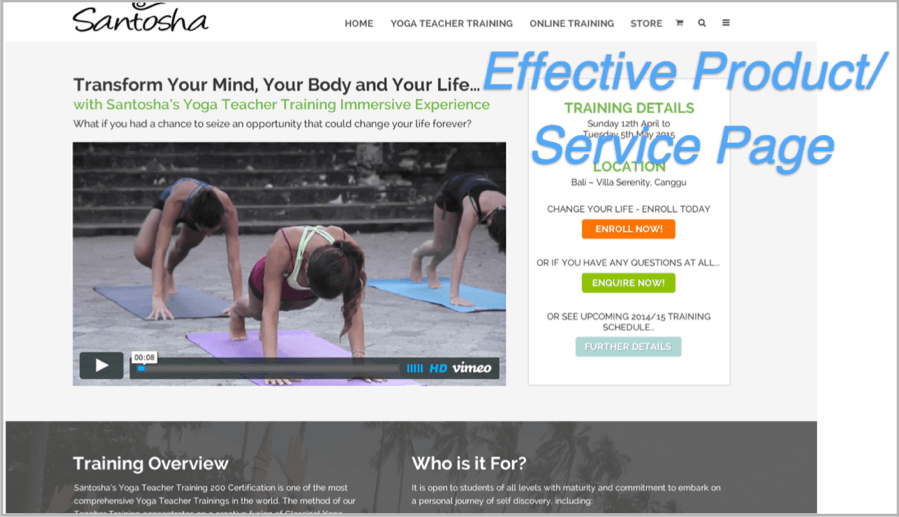Go to the Home menu item

pos(359,24)
